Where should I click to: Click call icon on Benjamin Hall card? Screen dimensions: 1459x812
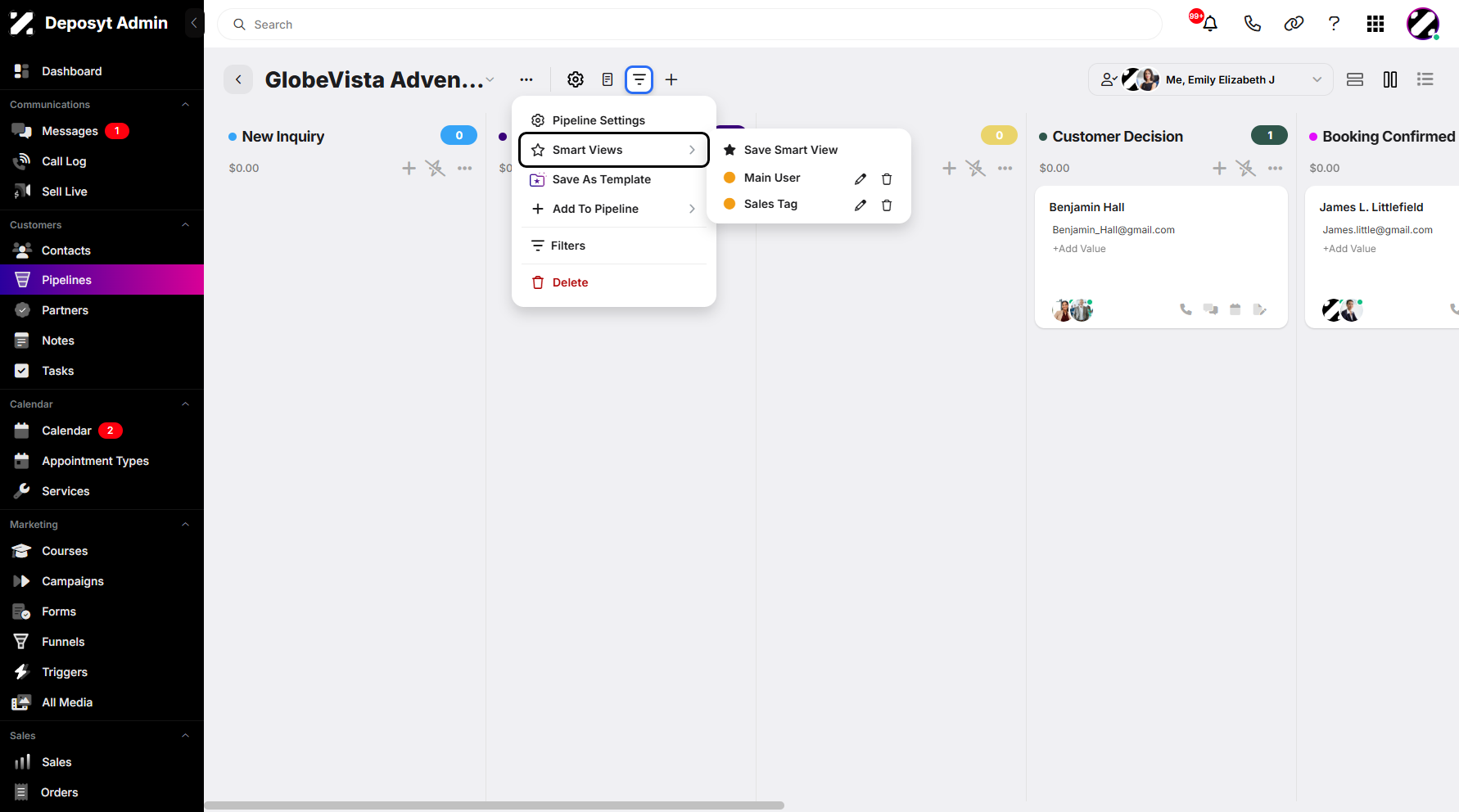pos(1186,309)
